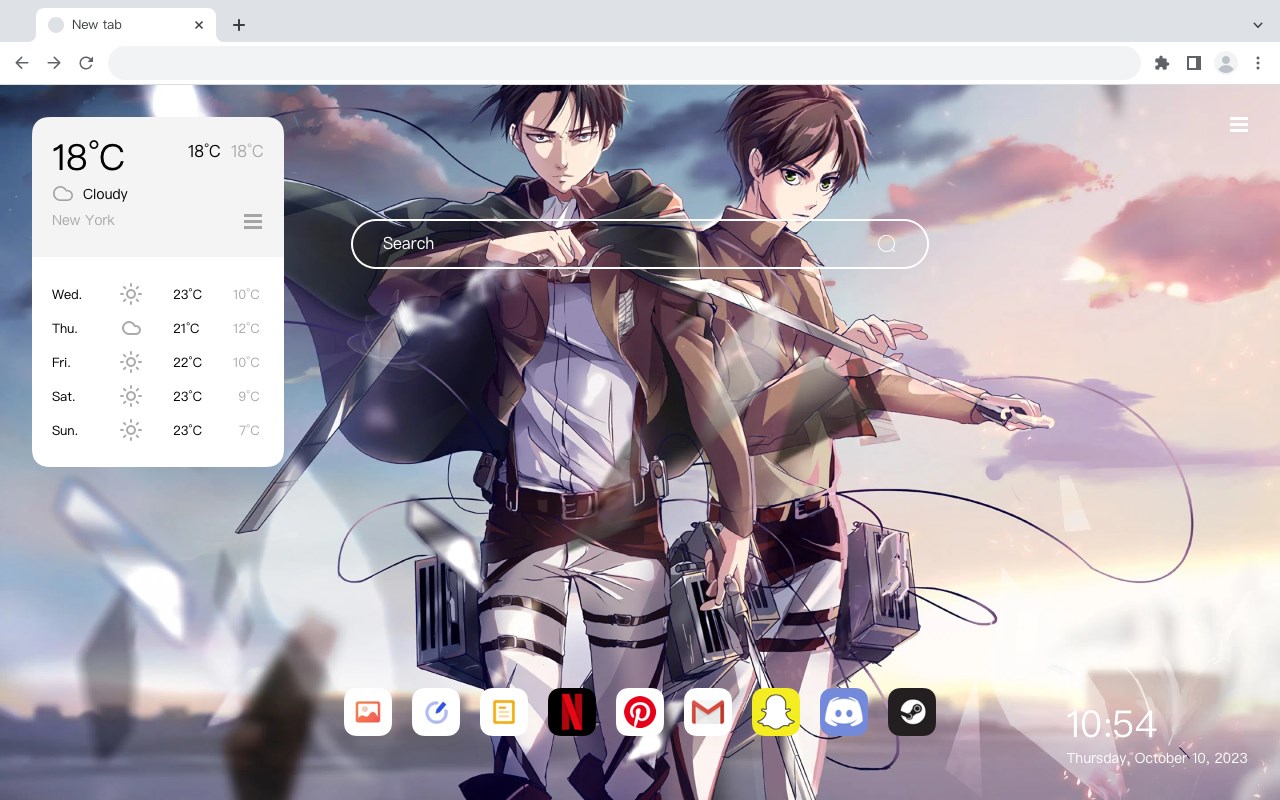Open the Gmail shortcut
Viewport: 1280px width, 800px height.
point(708,712)
